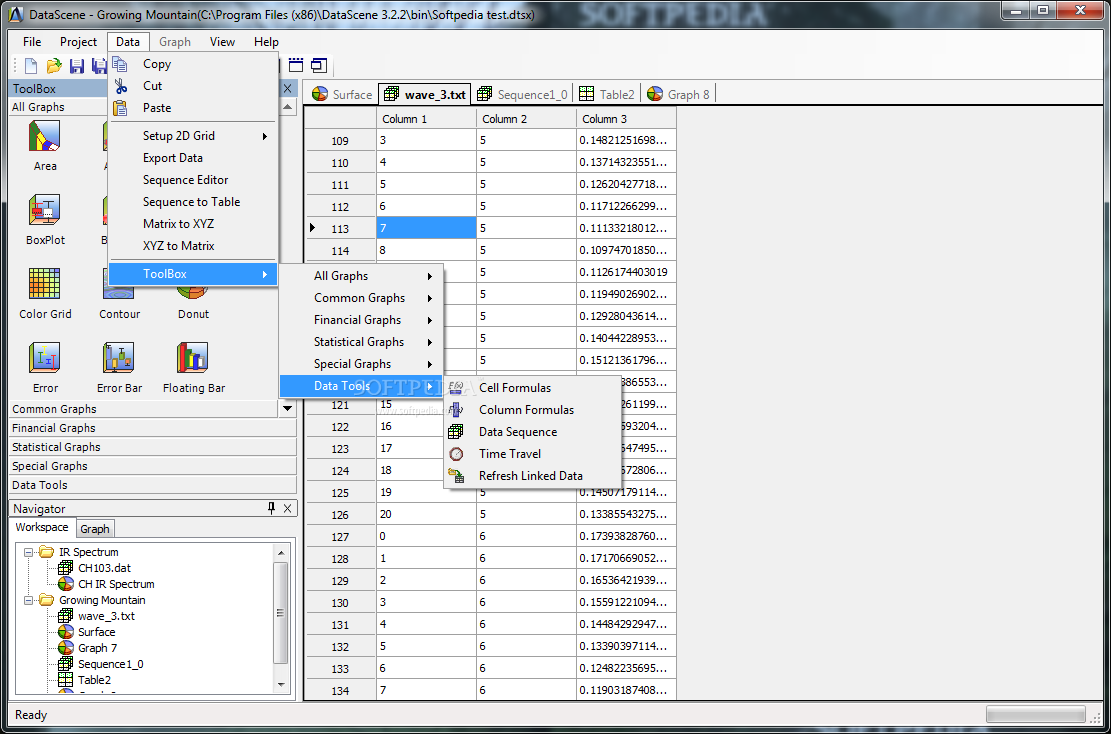The height and width of the screenshot is (734, 1111).
Task: Choose Cell Formulas from Data Tools submenu
Action: pyautogui.click(x=534, y=388)
